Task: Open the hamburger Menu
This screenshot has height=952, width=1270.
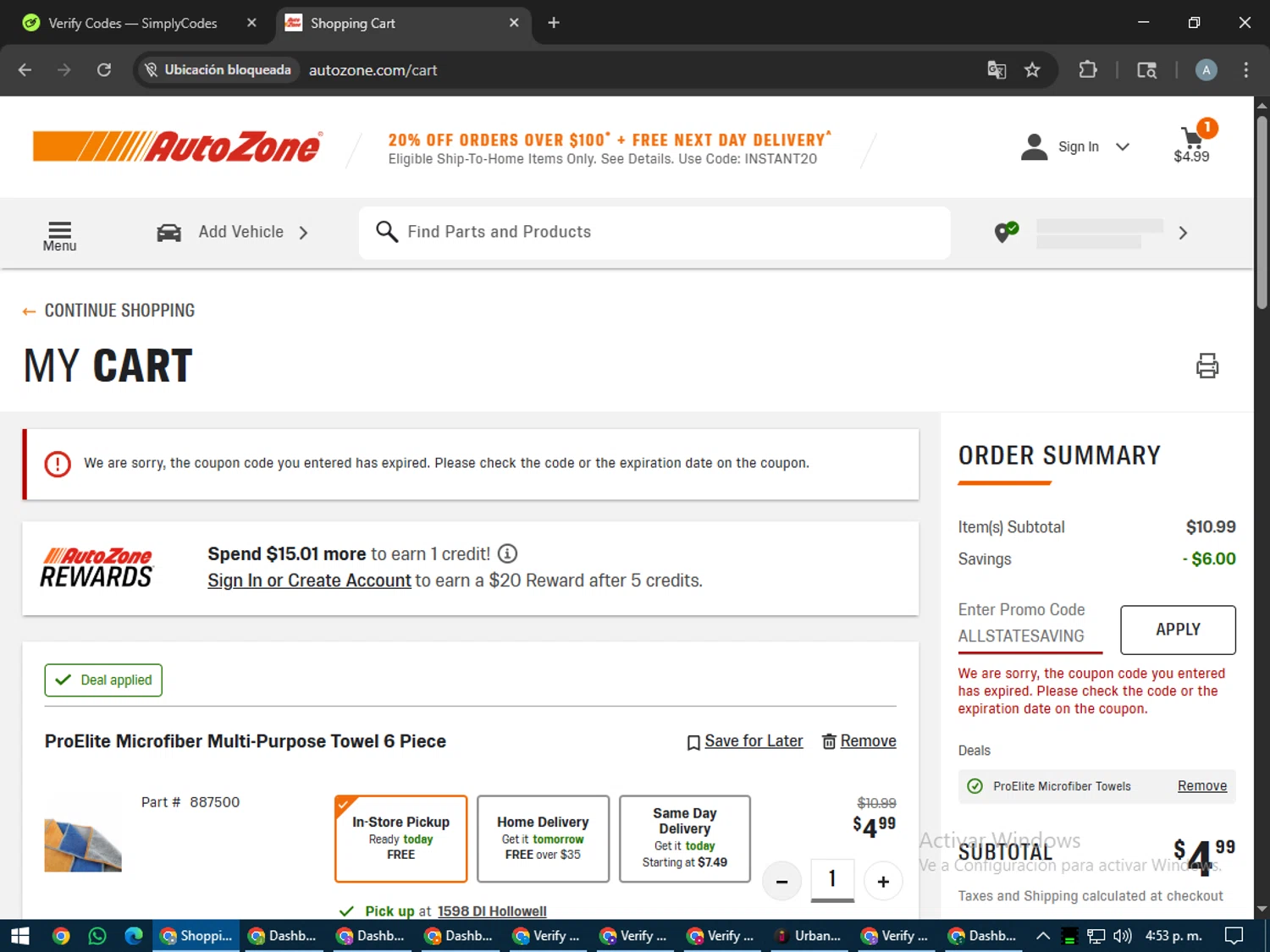Action: pos(59,236)
